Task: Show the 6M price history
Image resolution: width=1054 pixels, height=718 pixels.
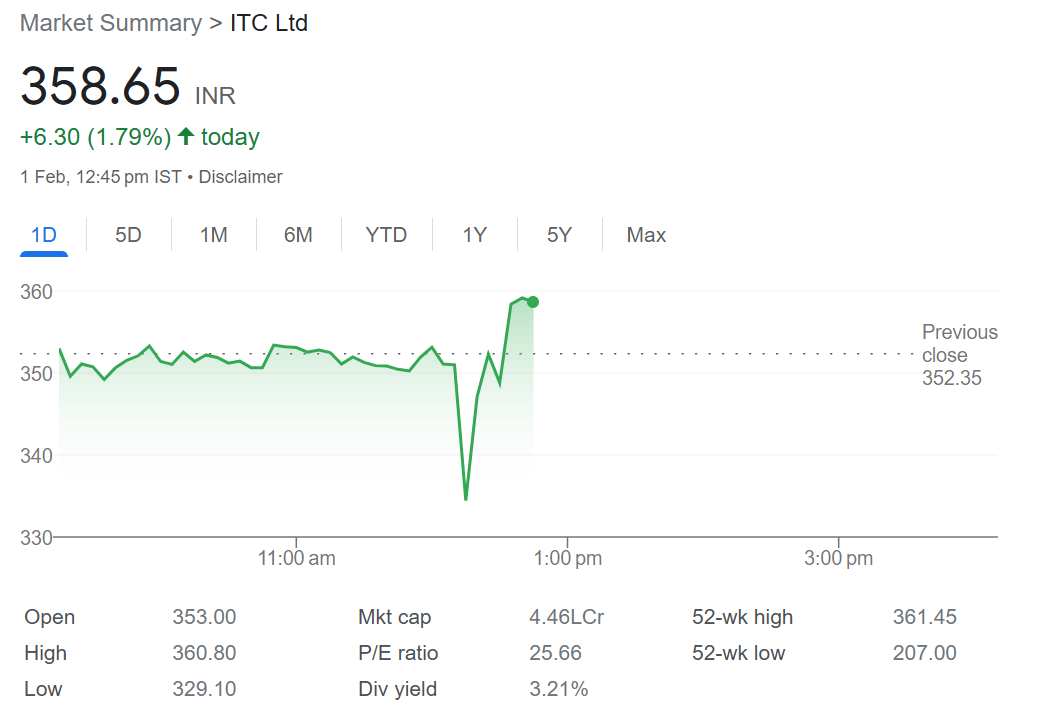Action: [298, 235]
